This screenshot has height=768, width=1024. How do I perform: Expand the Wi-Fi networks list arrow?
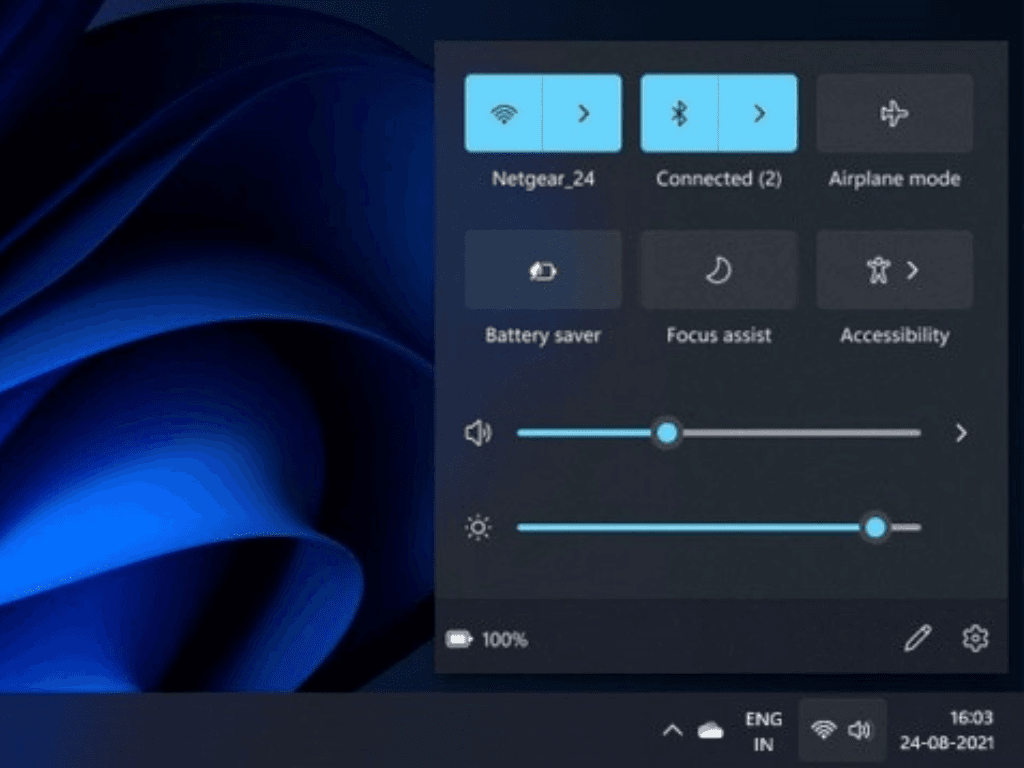(583, 113)
